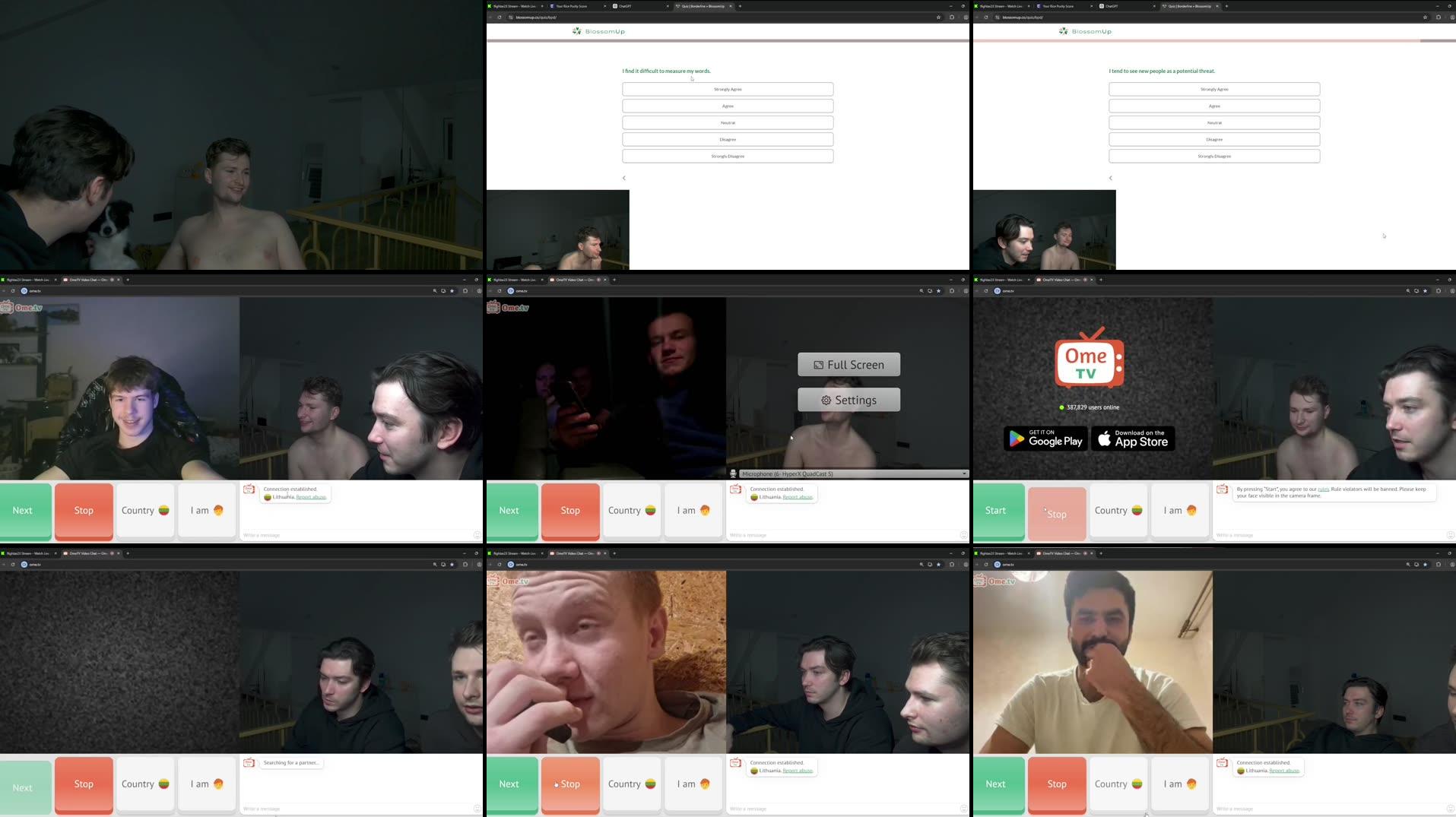Click the bookmark star in the address bar
The height and width of the screenshot is (817, 1456).
coord(938,17)
